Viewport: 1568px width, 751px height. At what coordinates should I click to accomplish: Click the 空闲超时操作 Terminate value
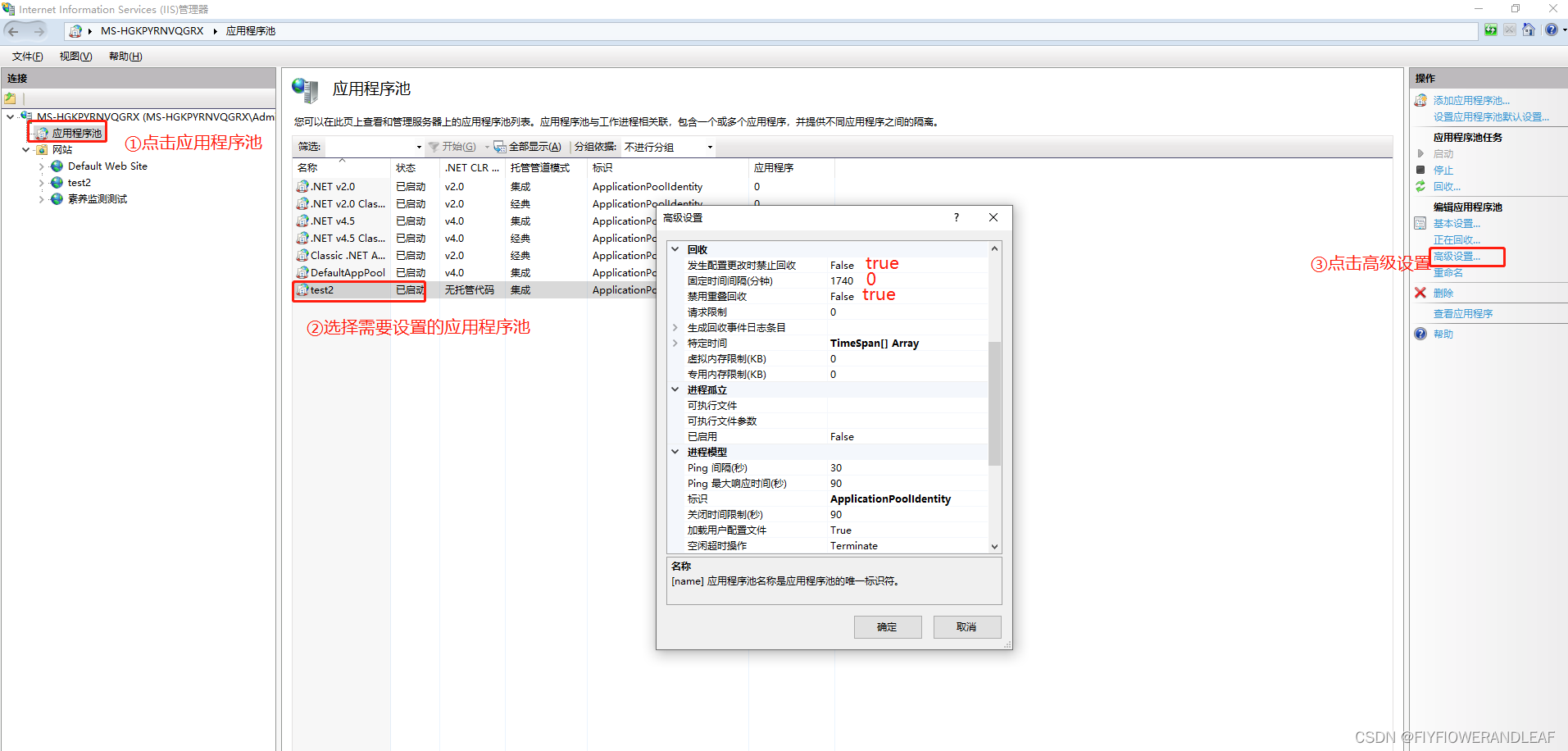853,546
